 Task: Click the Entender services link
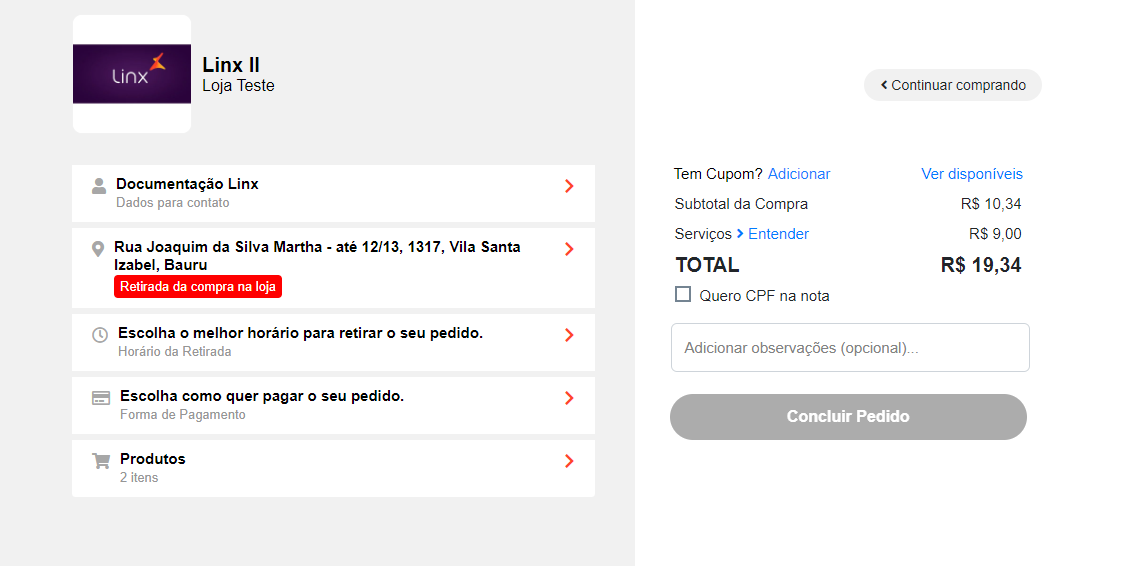pyautogui.click(x=778, y=234)
